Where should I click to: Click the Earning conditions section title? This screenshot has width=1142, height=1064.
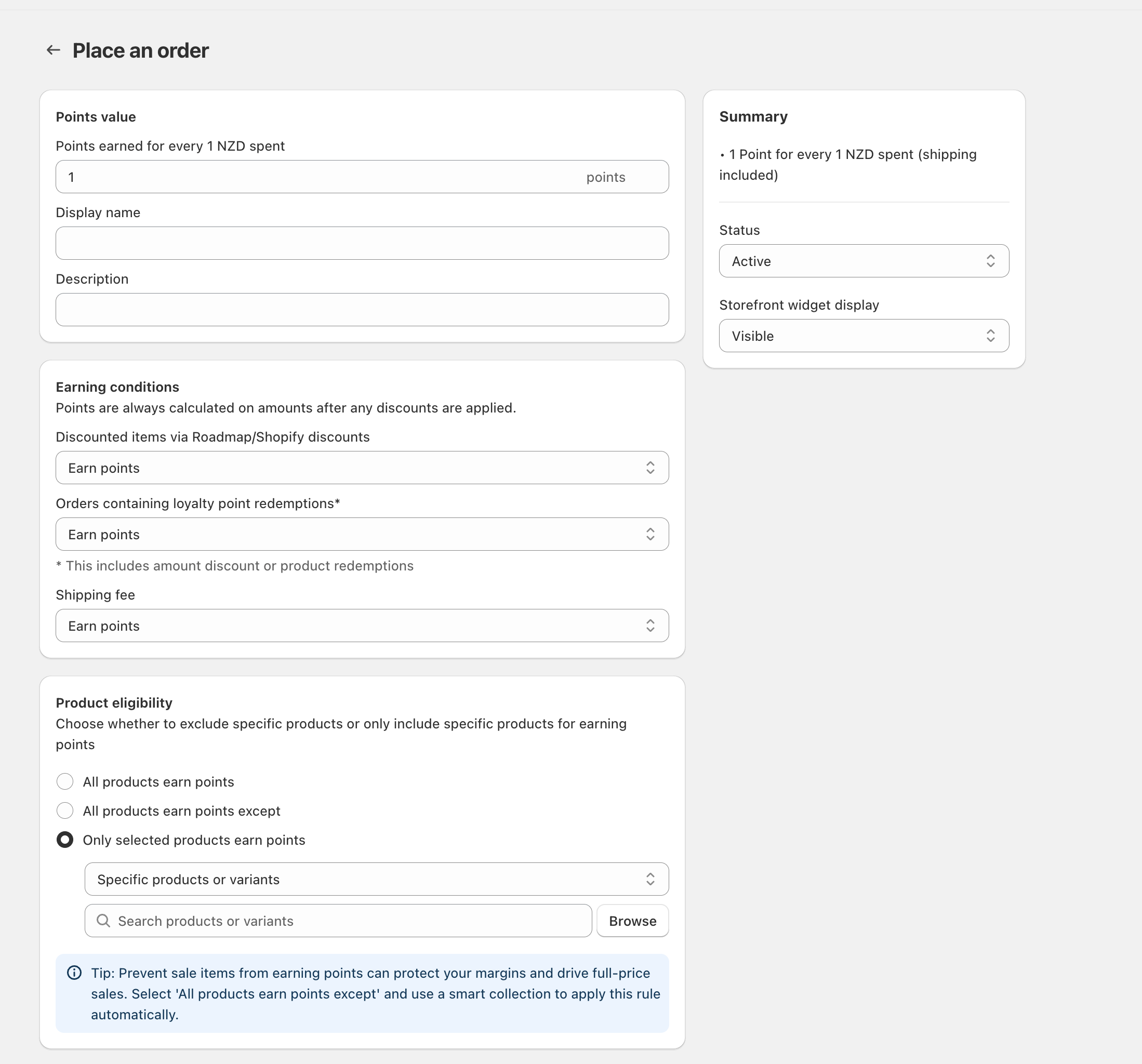[117, 387]
